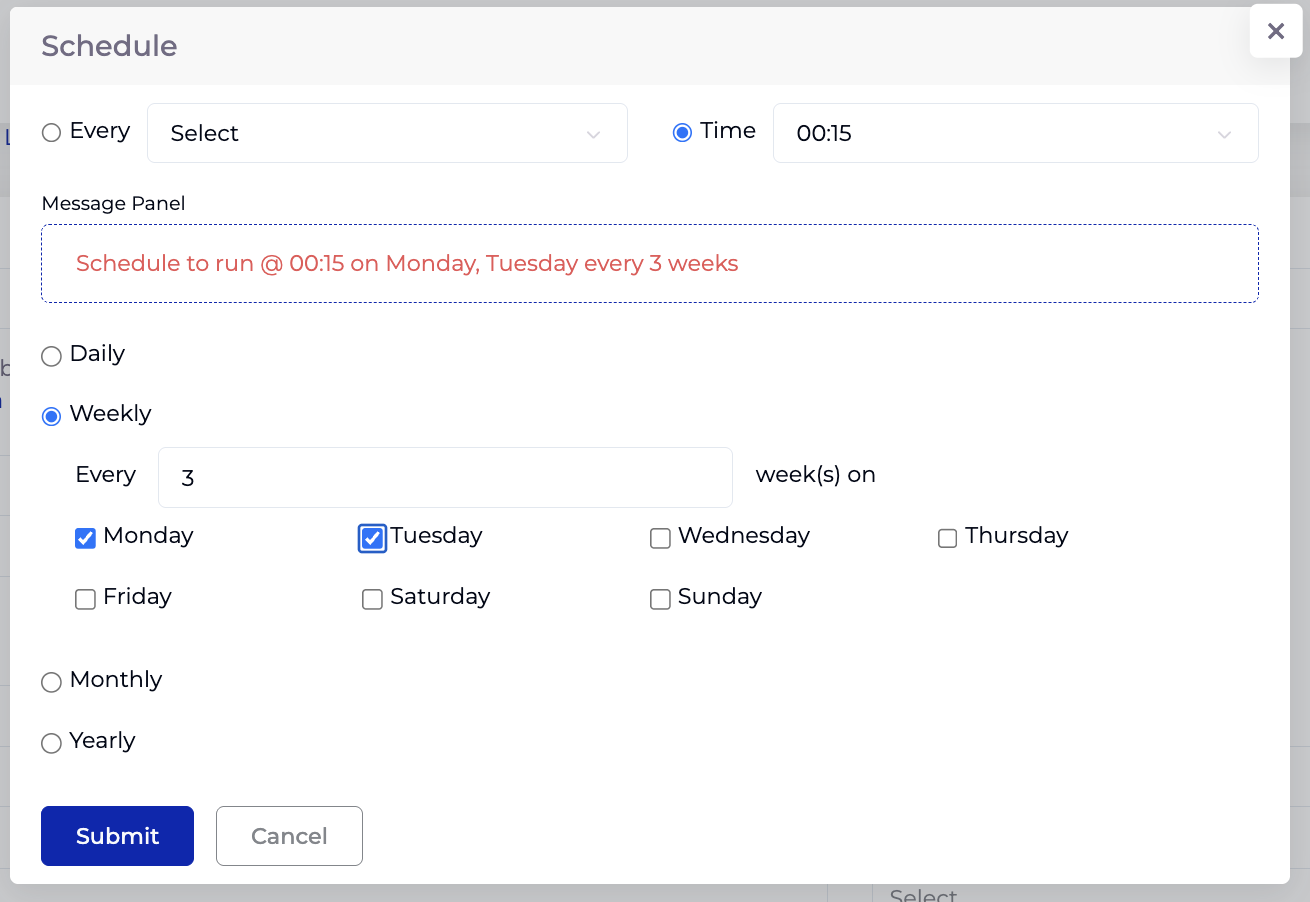Submit the schedule
Viewport: 1310px width, 902px height.
(x=117, y=836)
